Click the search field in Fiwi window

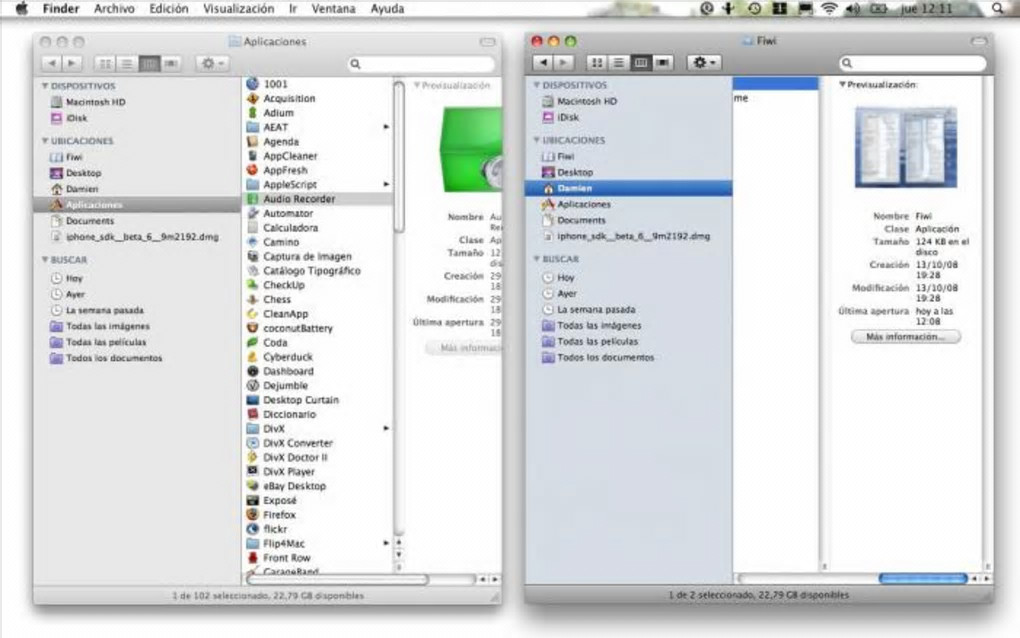(913, 63)
